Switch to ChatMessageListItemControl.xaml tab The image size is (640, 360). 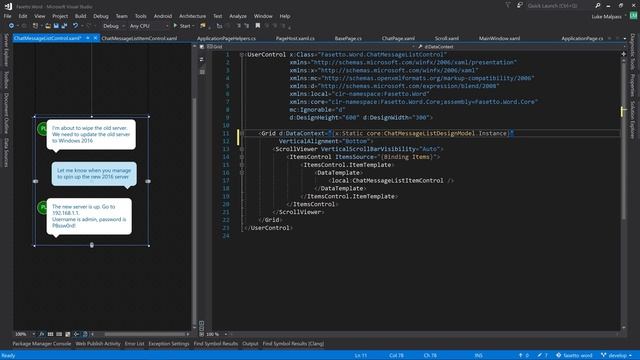tap(139, 38)
